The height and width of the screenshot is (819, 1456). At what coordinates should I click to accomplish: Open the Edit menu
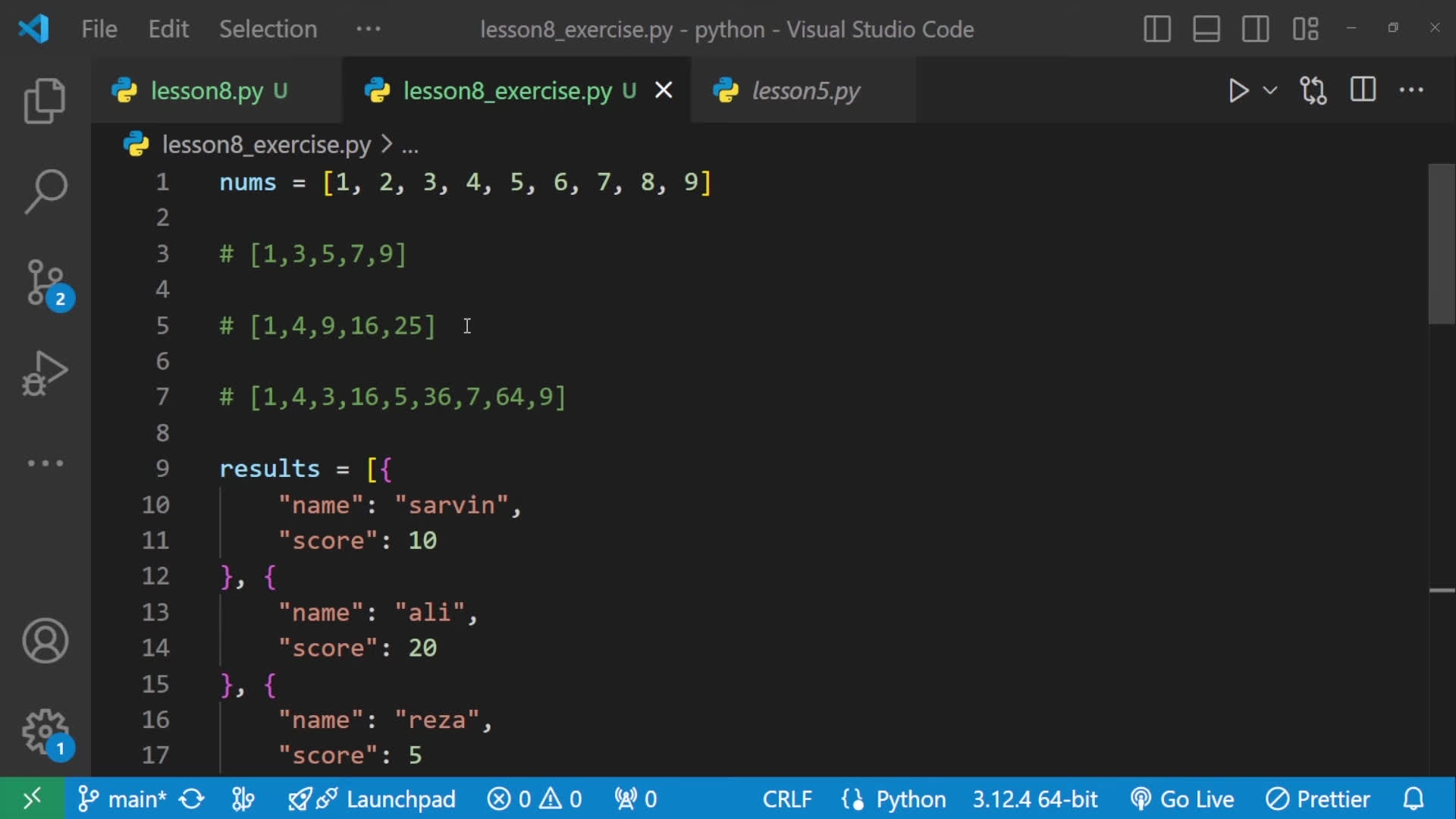coord(168,30)
